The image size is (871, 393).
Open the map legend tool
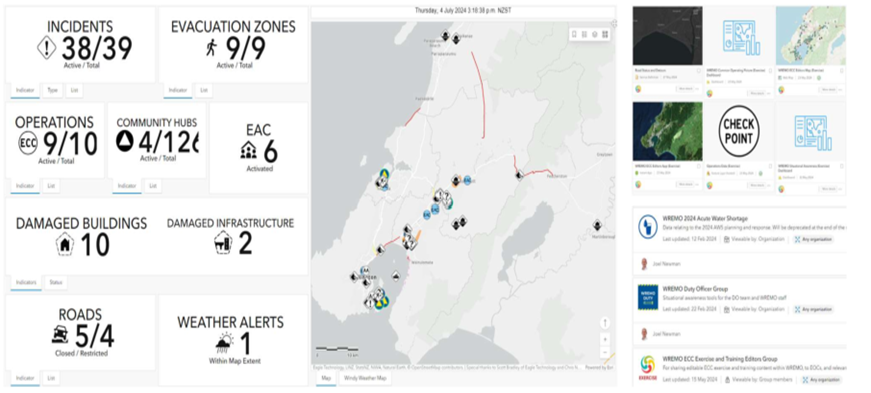(x=584, y=34)
